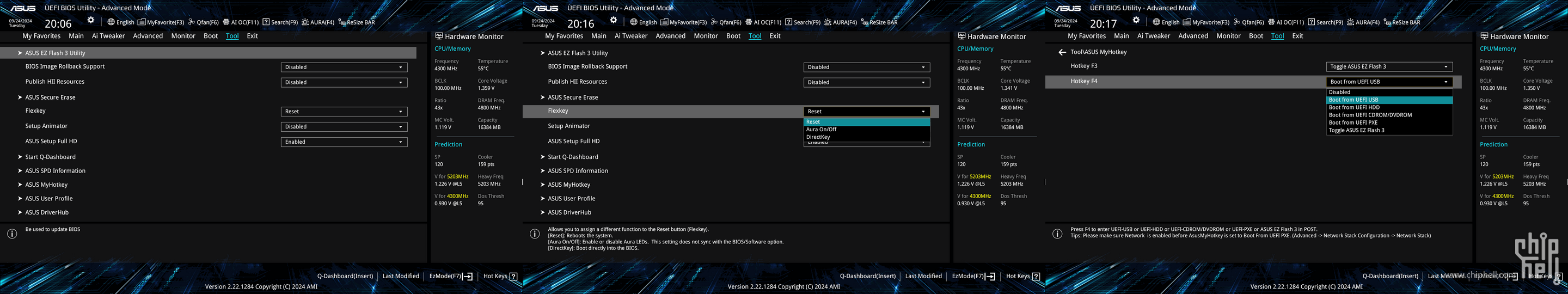Launch AI OC(F11) on the 20:16 screen
Screen dimensions: 1568x294
coord(763,22)
